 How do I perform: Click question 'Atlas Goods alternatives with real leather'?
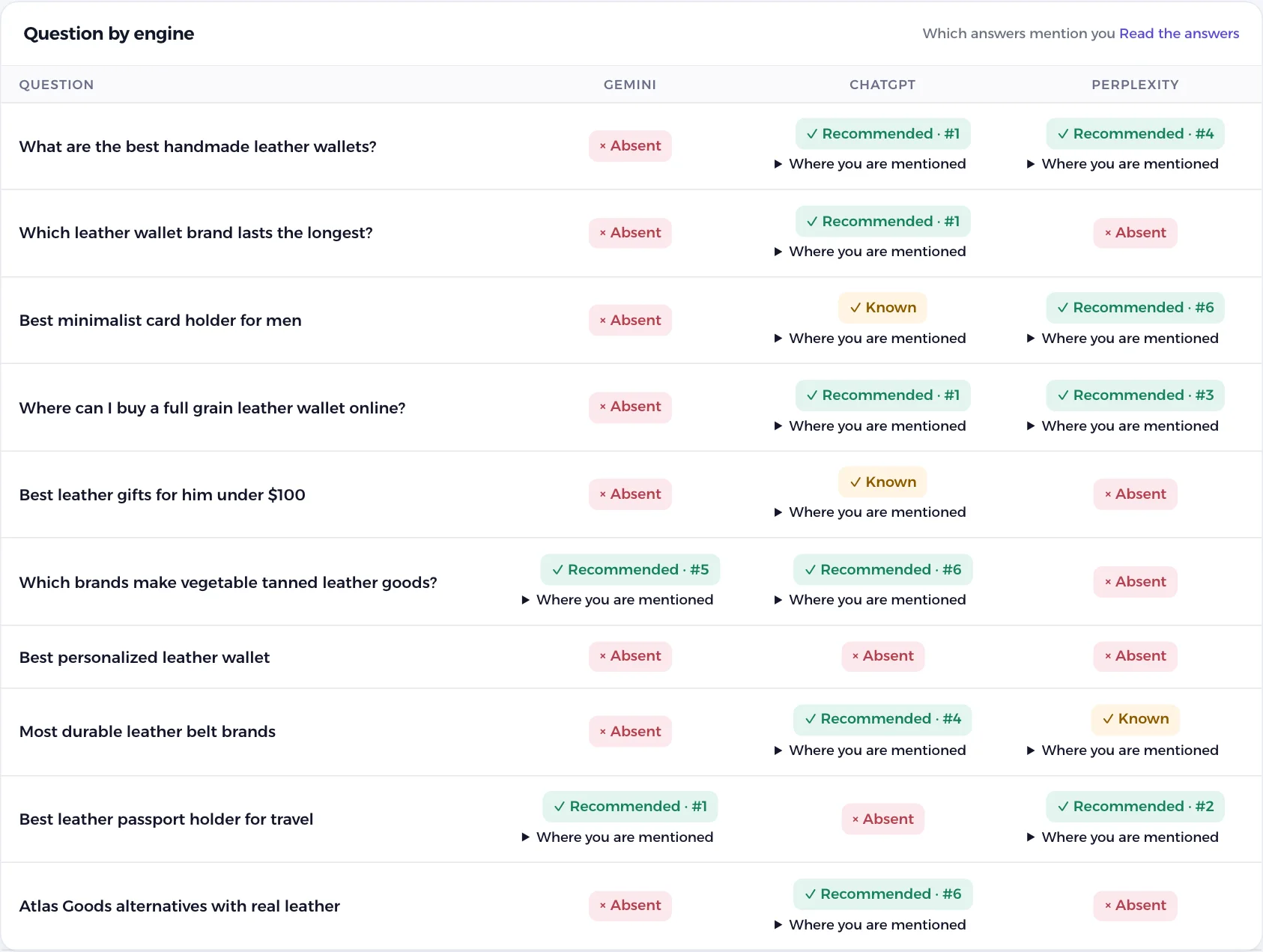pyautogui.click(x=180, y=906)
